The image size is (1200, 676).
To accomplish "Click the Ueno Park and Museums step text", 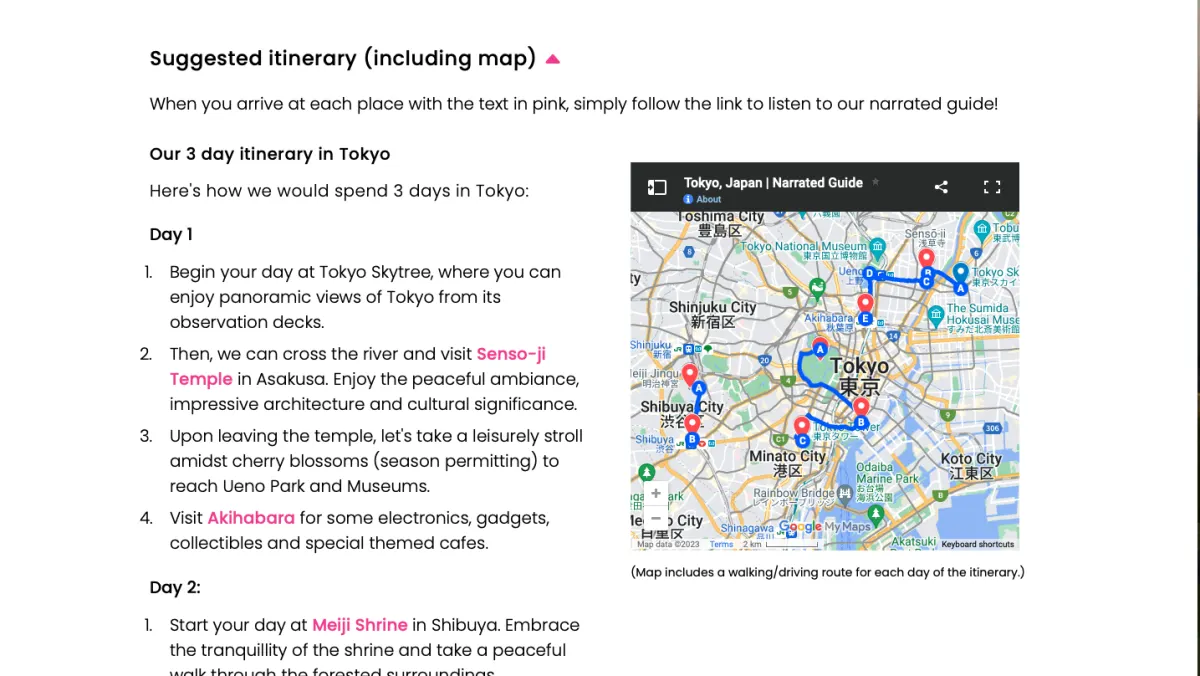I will (376, 461).
